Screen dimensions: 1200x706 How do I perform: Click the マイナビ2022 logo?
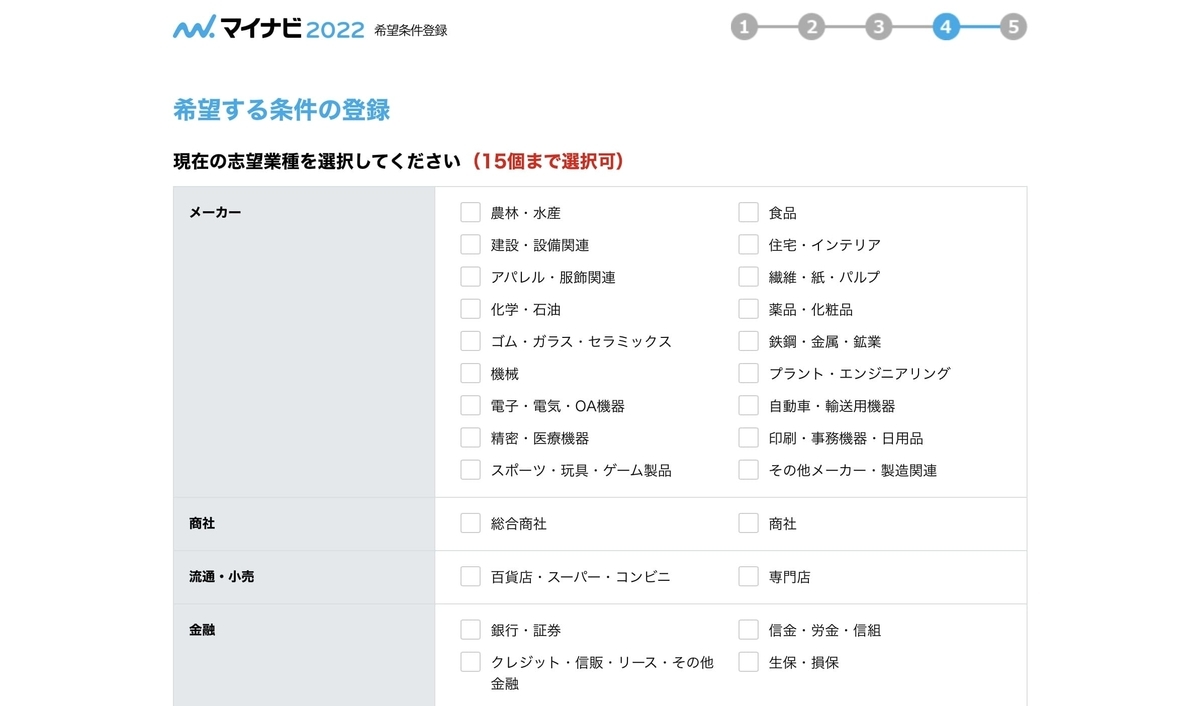[268, 28]
